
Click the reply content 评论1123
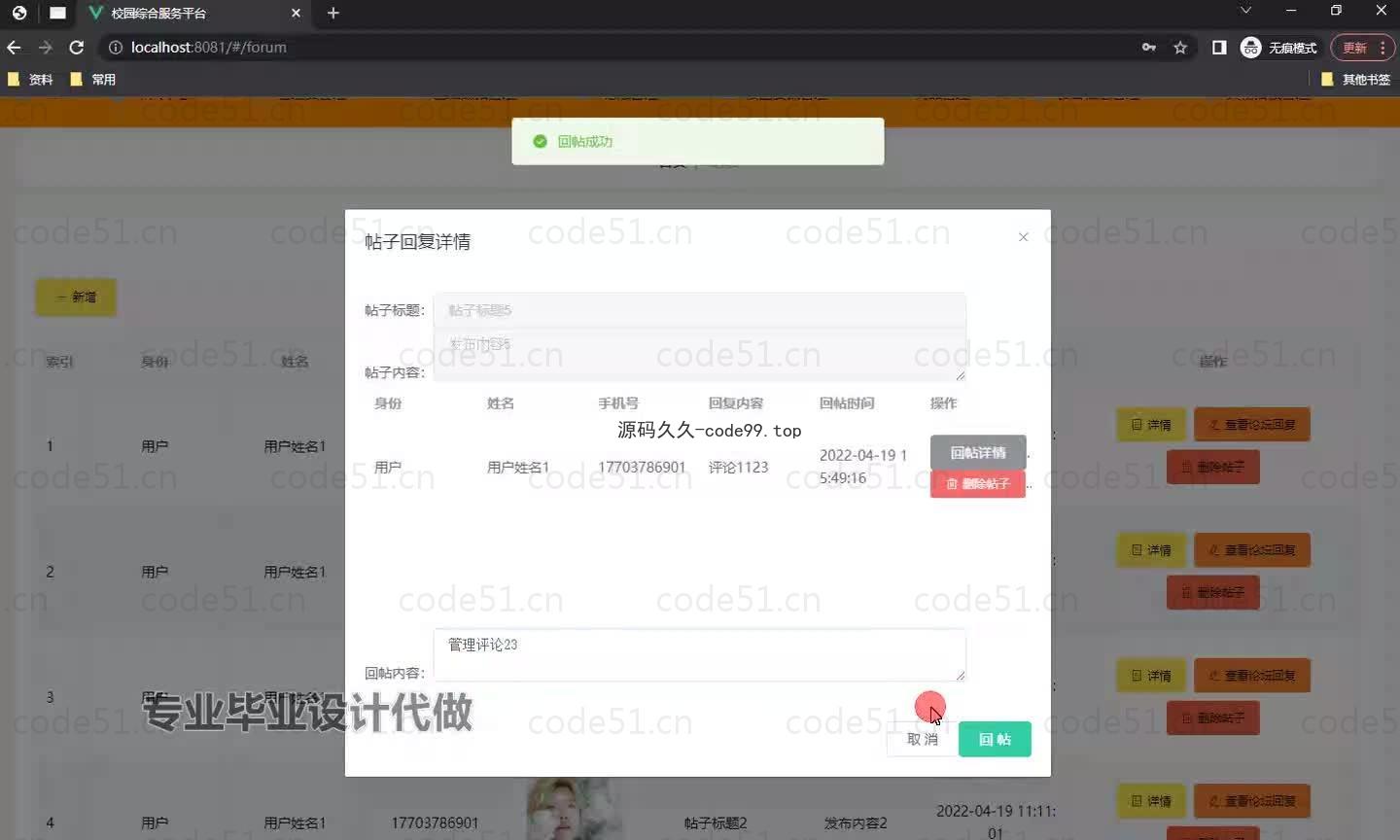[738, 467]
